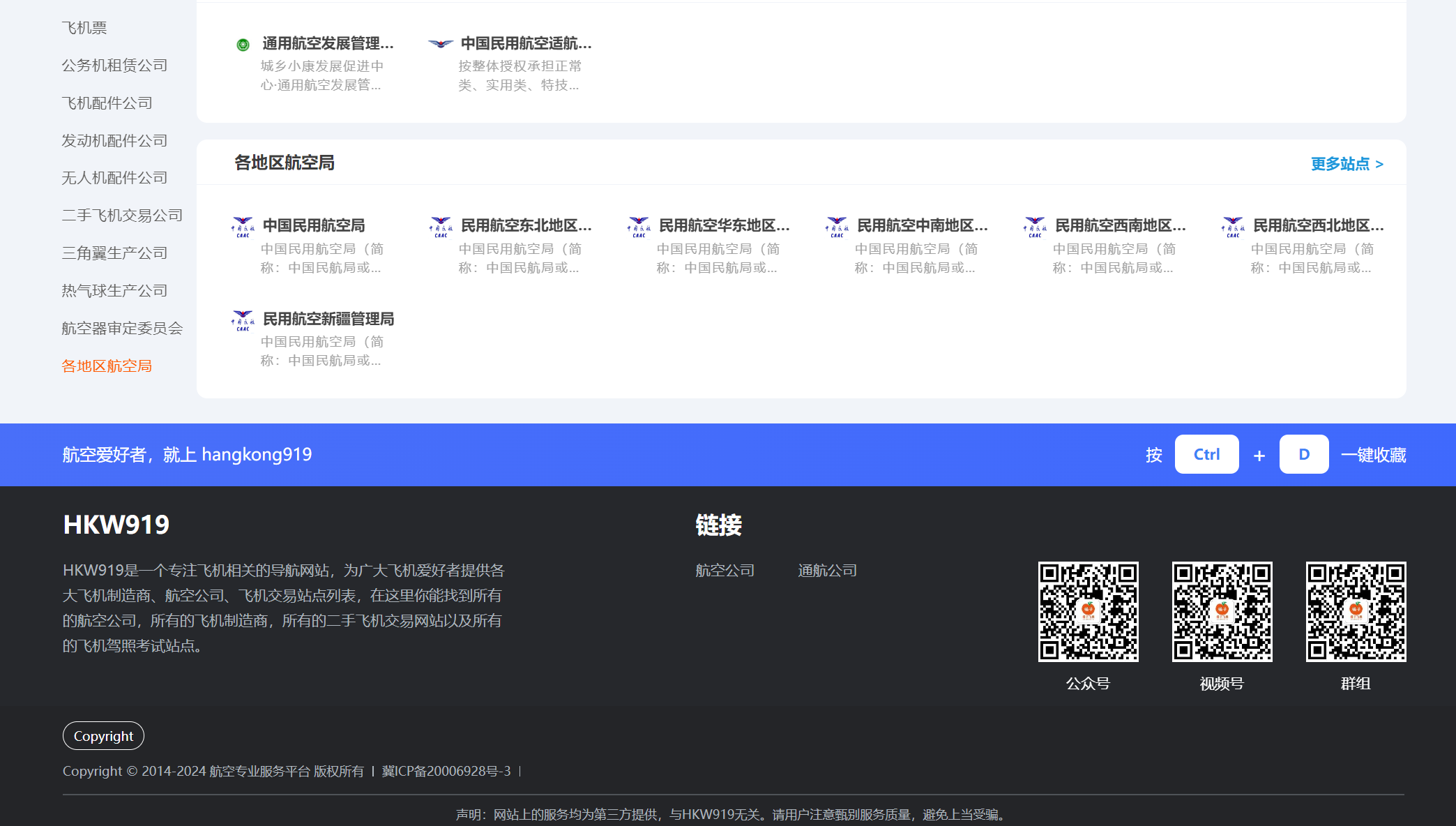This screenshot has height=826, width=1456.
Task: Open 通用航空发展管理 site title
Action: 328,44
